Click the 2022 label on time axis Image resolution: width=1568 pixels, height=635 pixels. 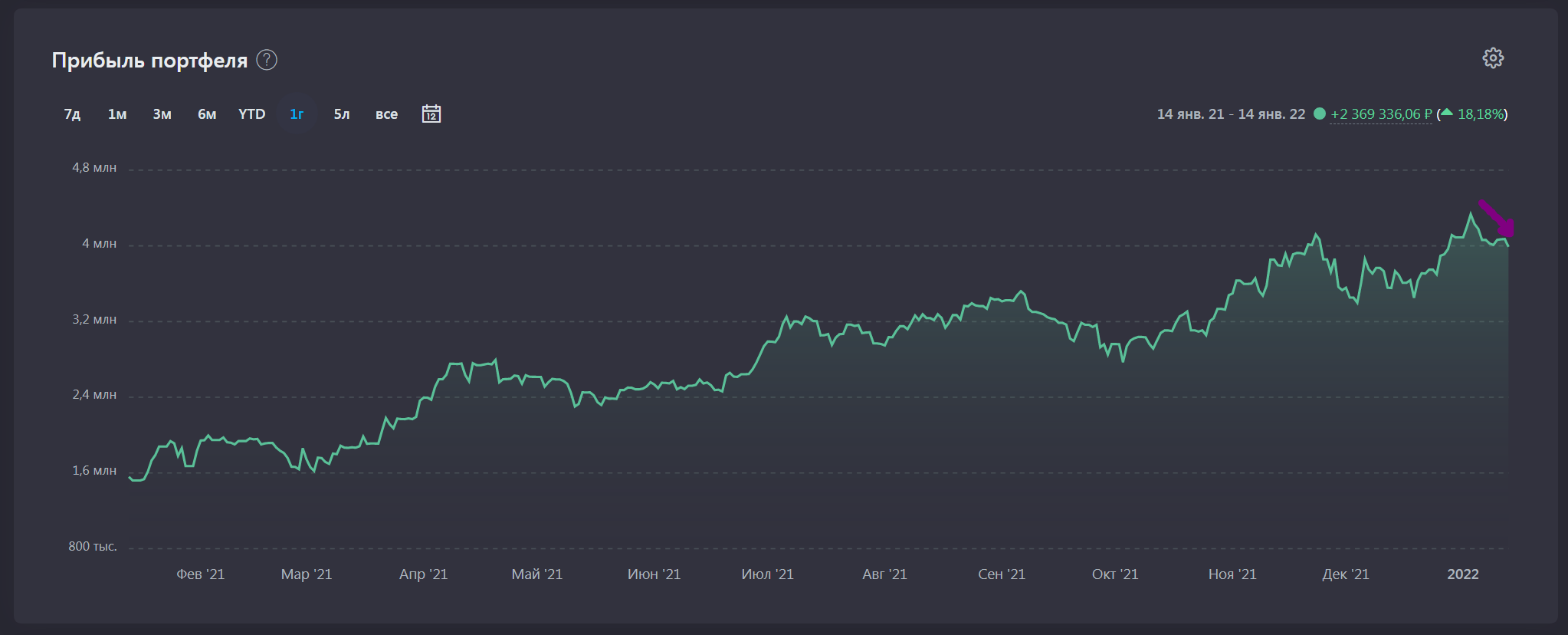coord(1462,574)
